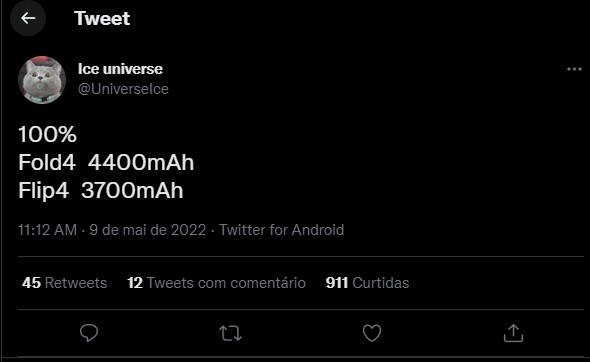Click the Tweet header title
The image size is (590, 362).
[102, 18]
